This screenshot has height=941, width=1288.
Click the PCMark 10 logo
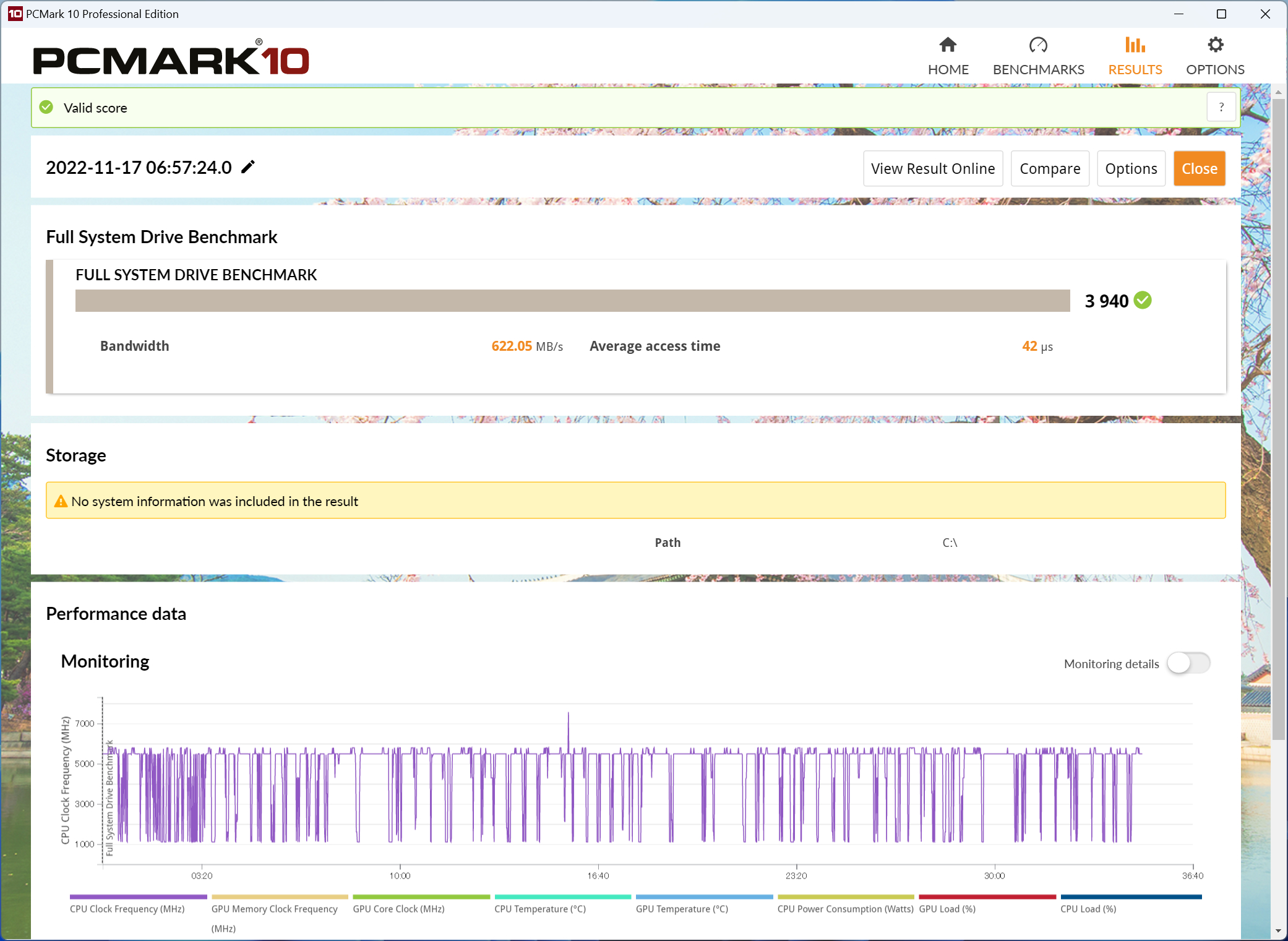tap(171, 58)
